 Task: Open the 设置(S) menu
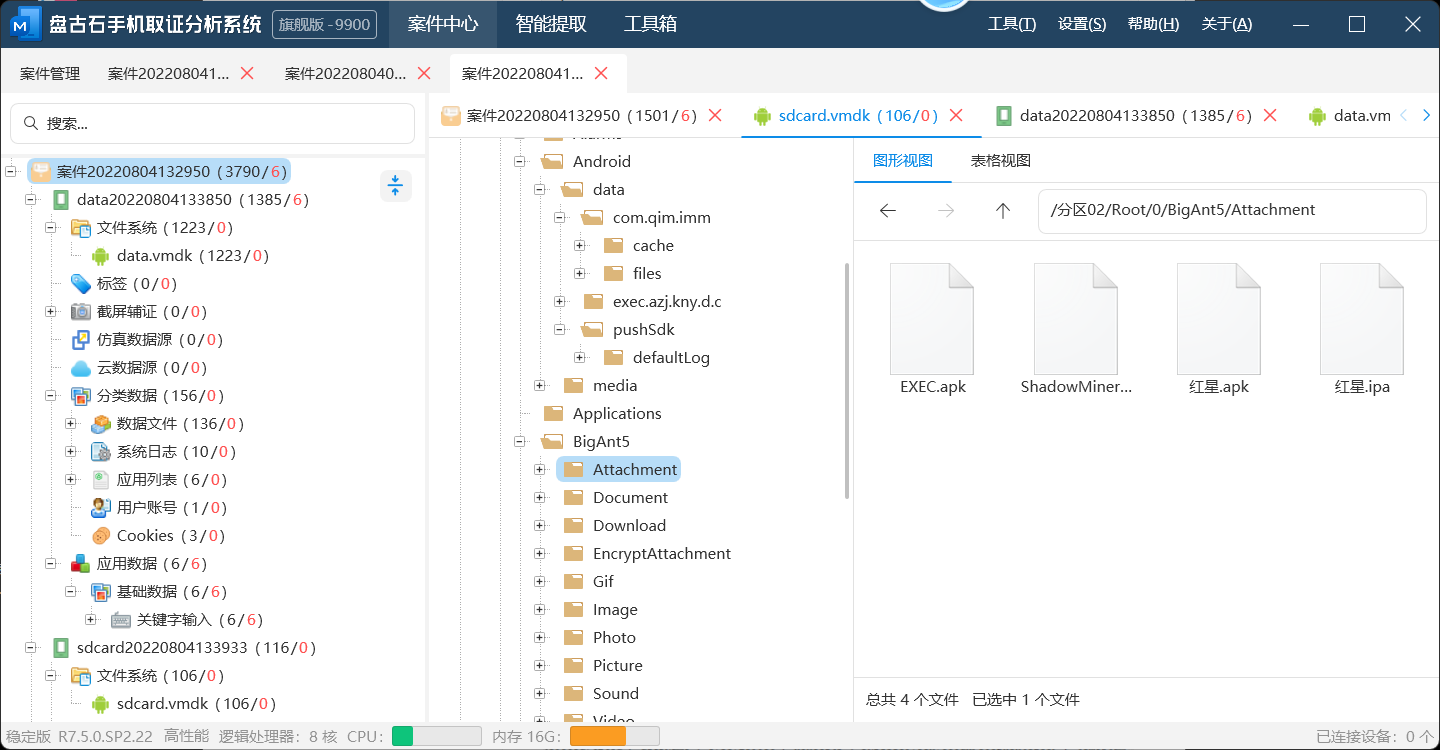coord(1081,24)
